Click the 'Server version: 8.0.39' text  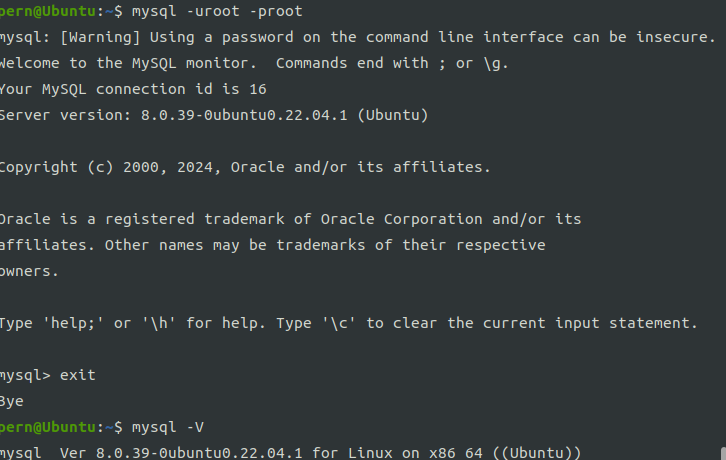tap(97, 115)
